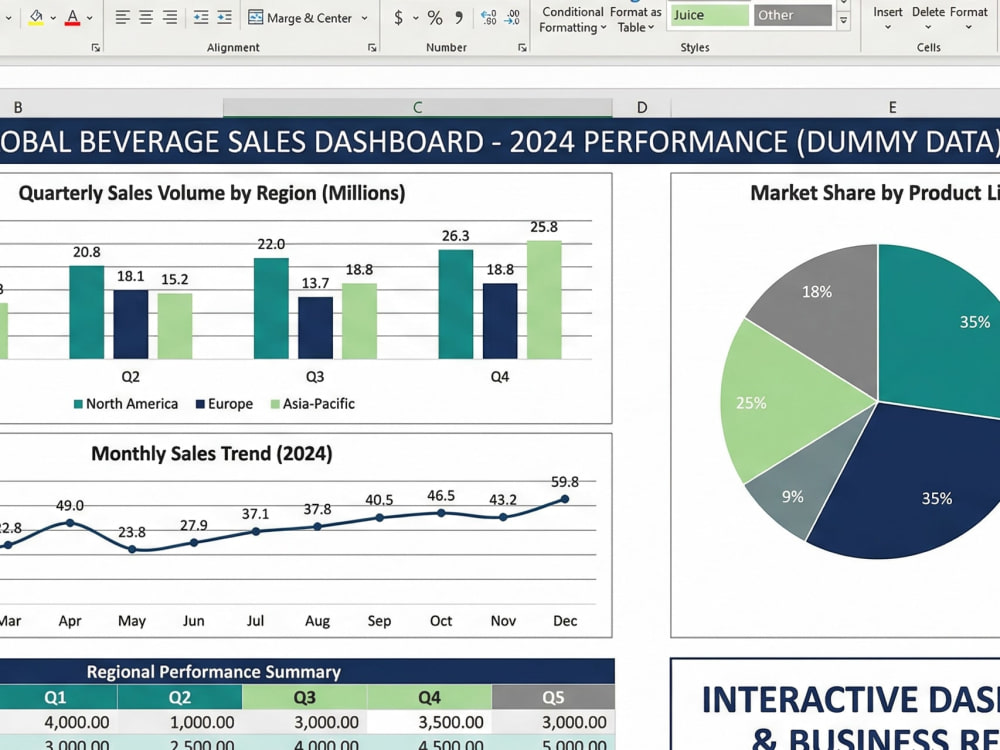1000x750 pixels.
Task: Open the Number group dialog launcher
Action: pos(522,47)
